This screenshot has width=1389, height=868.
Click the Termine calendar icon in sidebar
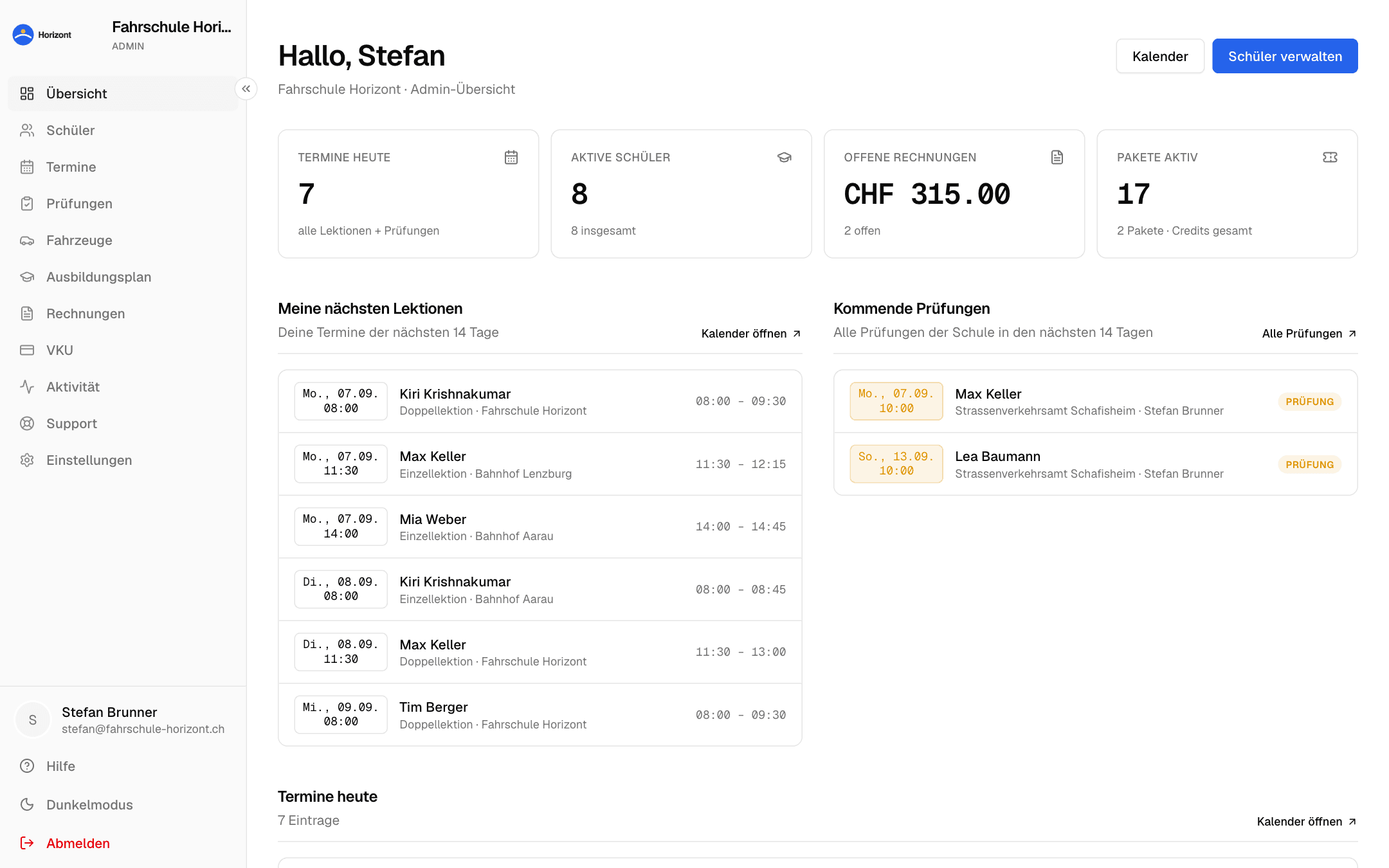pos(27,167)
